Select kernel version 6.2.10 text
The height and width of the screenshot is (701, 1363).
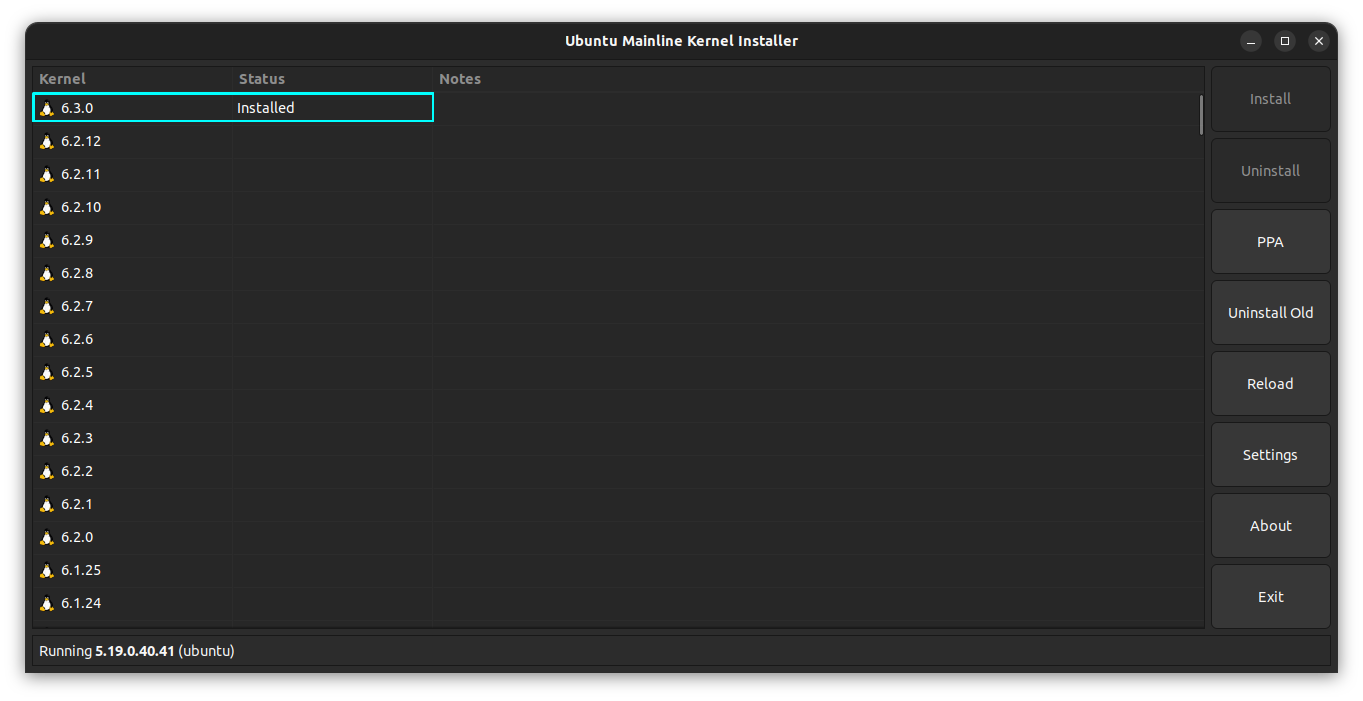pyautogui.click(x=81, y=207)
